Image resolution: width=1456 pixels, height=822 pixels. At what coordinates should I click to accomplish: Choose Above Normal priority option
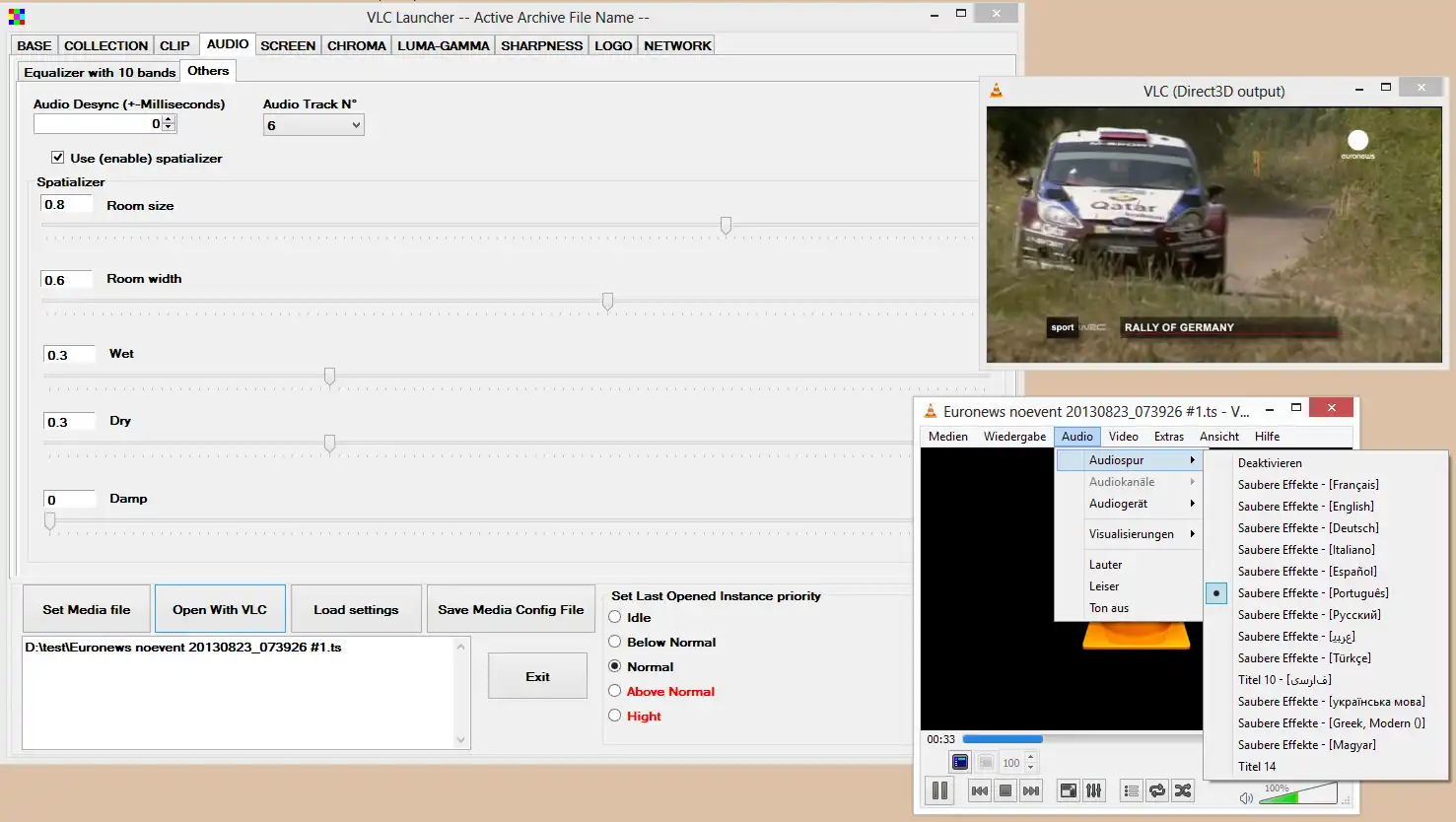pyautogui.click(x=615, y=691)
